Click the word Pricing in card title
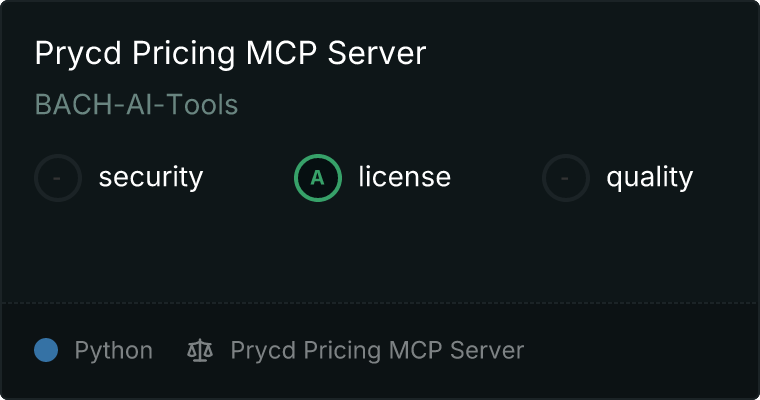The image size is (760, 400). coord(184,53)
